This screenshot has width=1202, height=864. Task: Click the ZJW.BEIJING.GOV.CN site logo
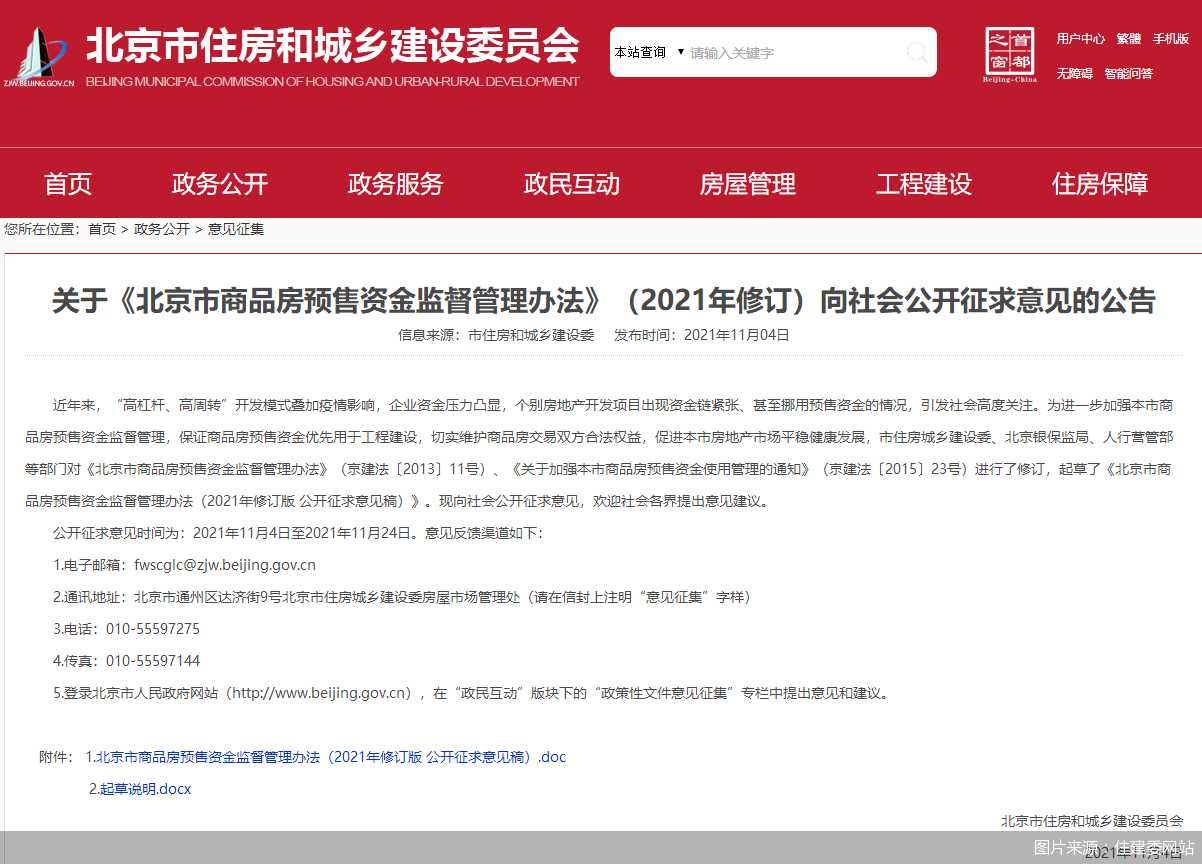coord(38,57)
